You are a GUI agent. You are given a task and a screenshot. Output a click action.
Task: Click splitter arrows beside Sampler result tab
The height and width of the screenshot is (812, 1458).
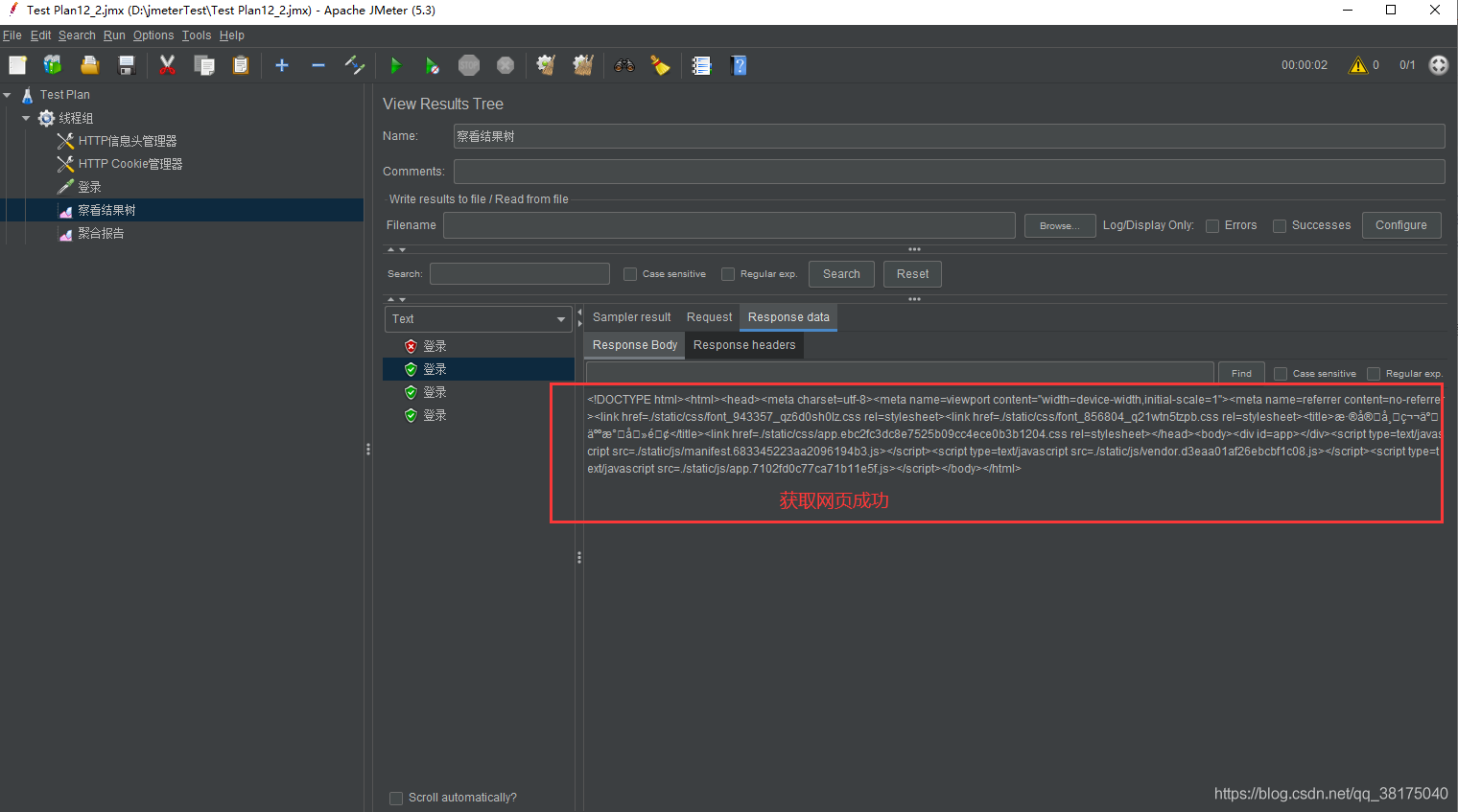579,317
